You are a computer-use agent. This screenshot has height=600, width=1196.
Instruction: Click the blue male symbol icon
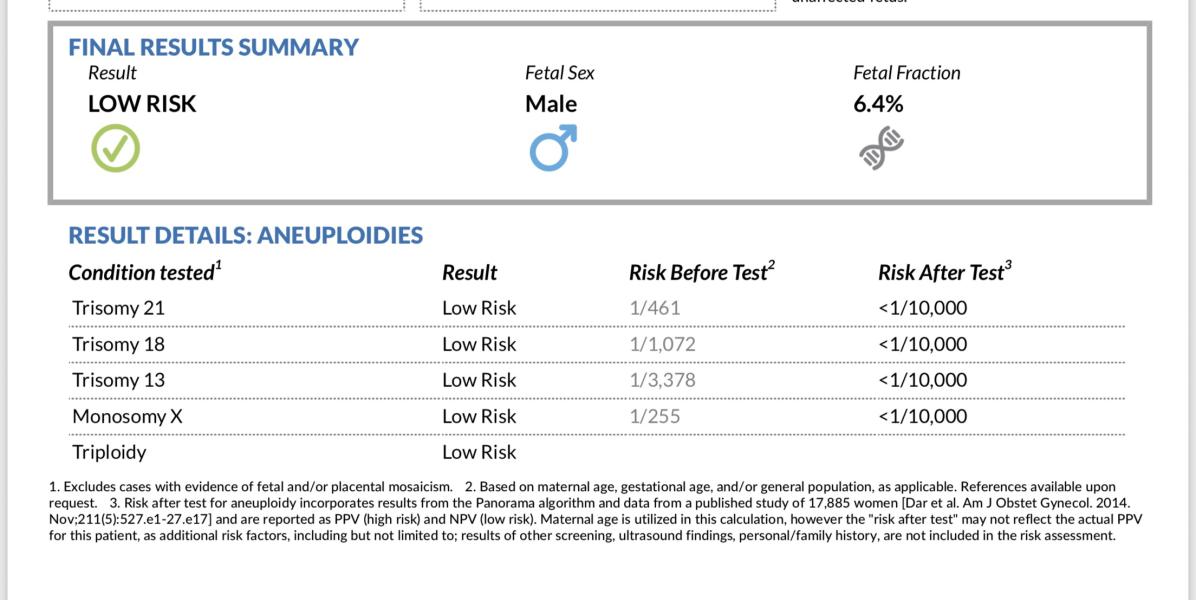(553, 148)
